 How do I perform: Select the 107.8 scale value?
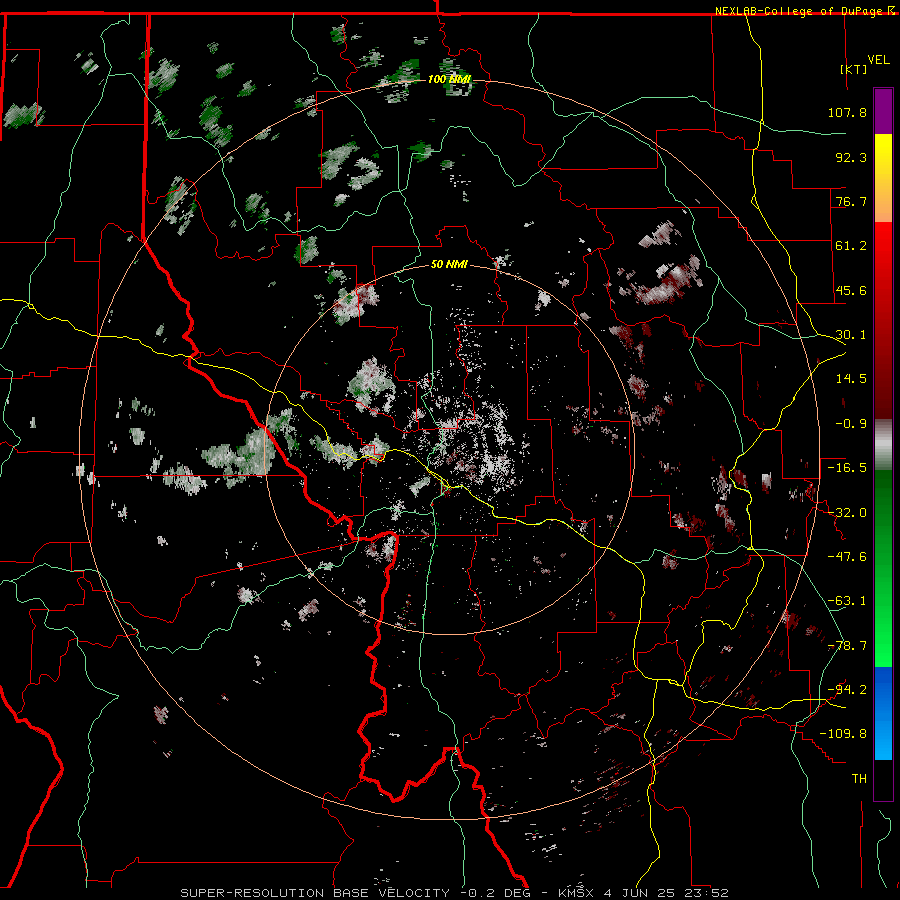pyautogui.click(x=847, y=112)
